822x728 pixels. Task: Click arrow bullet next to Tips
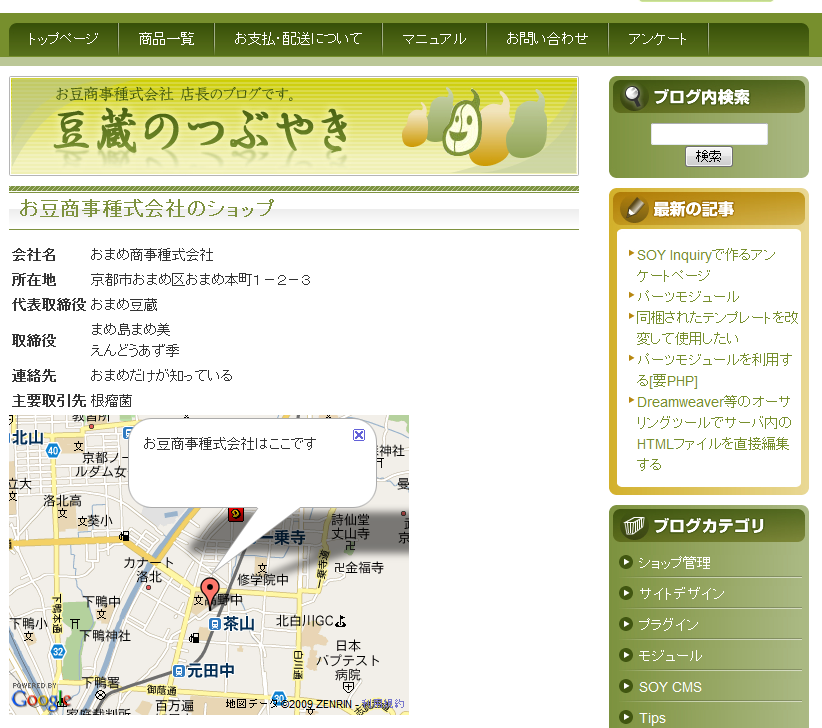click(625, 716)
